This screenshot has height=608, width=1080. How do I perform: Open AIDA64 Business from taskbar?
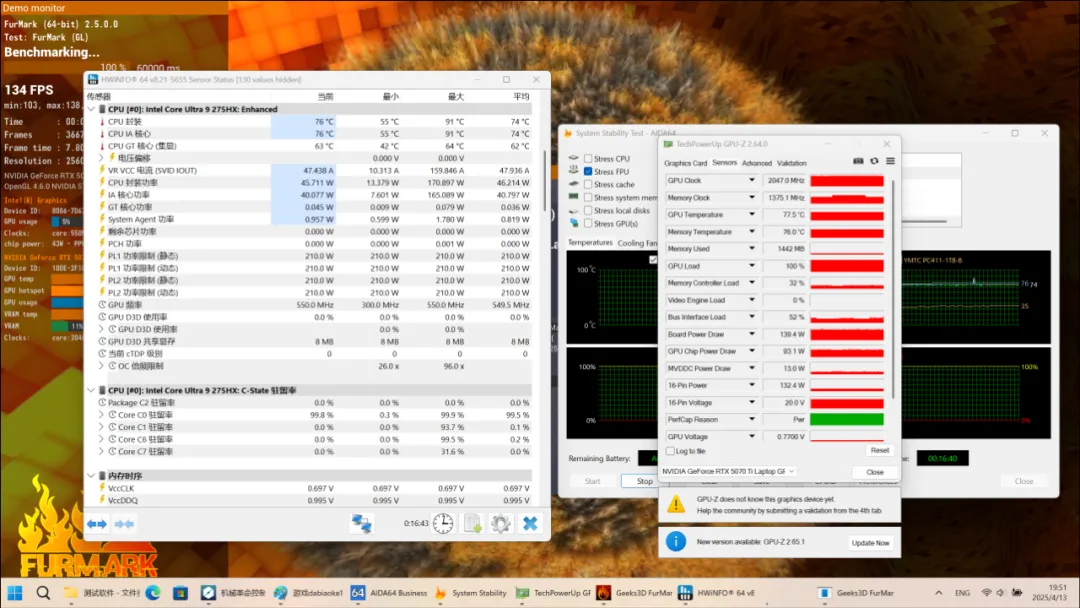(x=390, y=593)
